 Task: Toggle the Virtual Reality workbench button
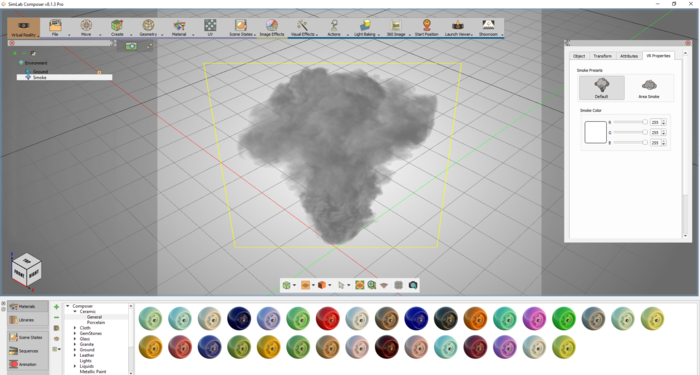(24, 28)
